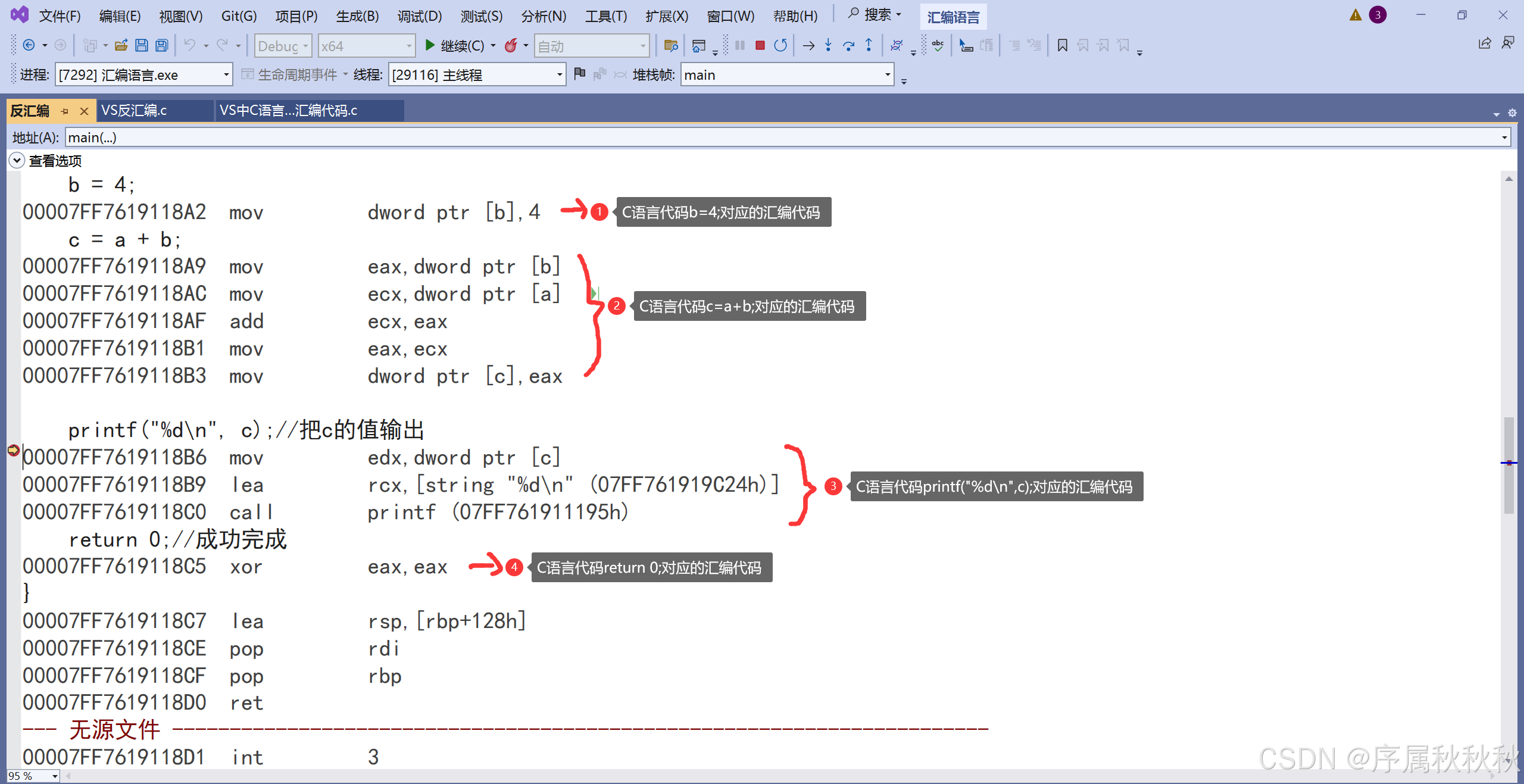This screenshot has width=1524, height=784.
Task: Open the 进程 process dropdown
Action: tap(143, 74)
